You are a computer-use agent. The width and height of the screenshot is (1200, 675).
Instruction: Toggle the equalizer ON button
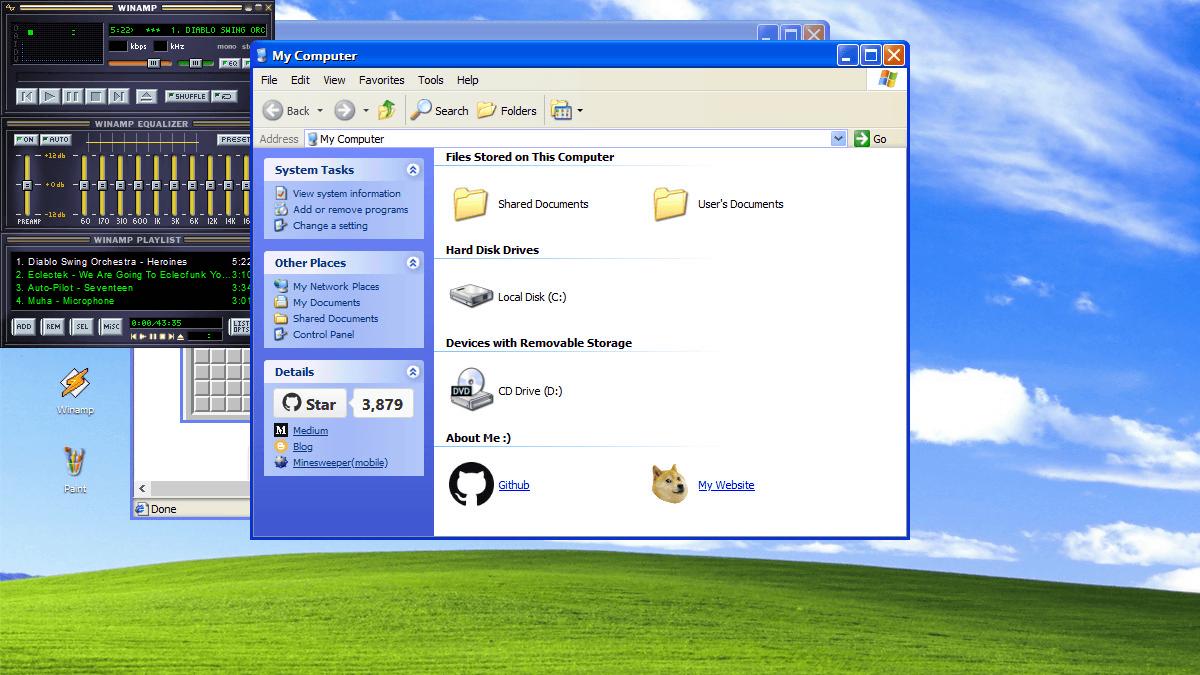click(x=26, y=139)
